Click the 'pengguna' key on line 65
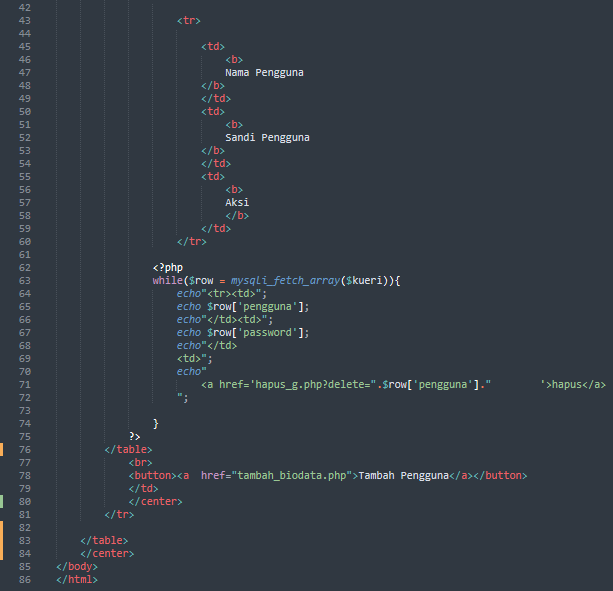This screenshot has width=613, height=591. [267, 307]
